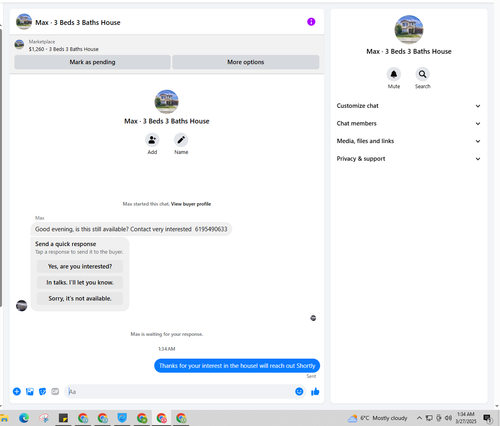Click into the Aa message input field
The image size is (500, 426).
pos(180,391)
